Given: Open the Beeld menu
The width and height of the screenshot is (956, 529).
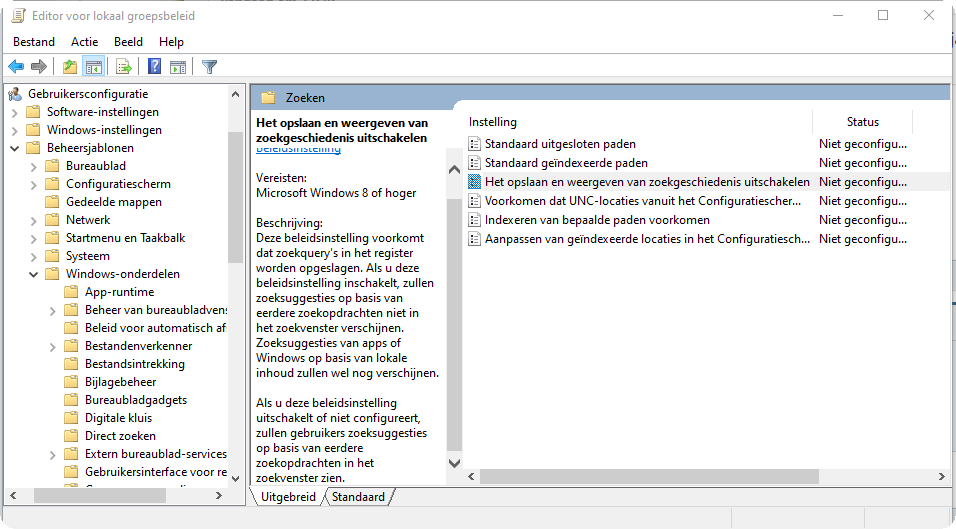Looking at the screenshot, I should [128, 42].
